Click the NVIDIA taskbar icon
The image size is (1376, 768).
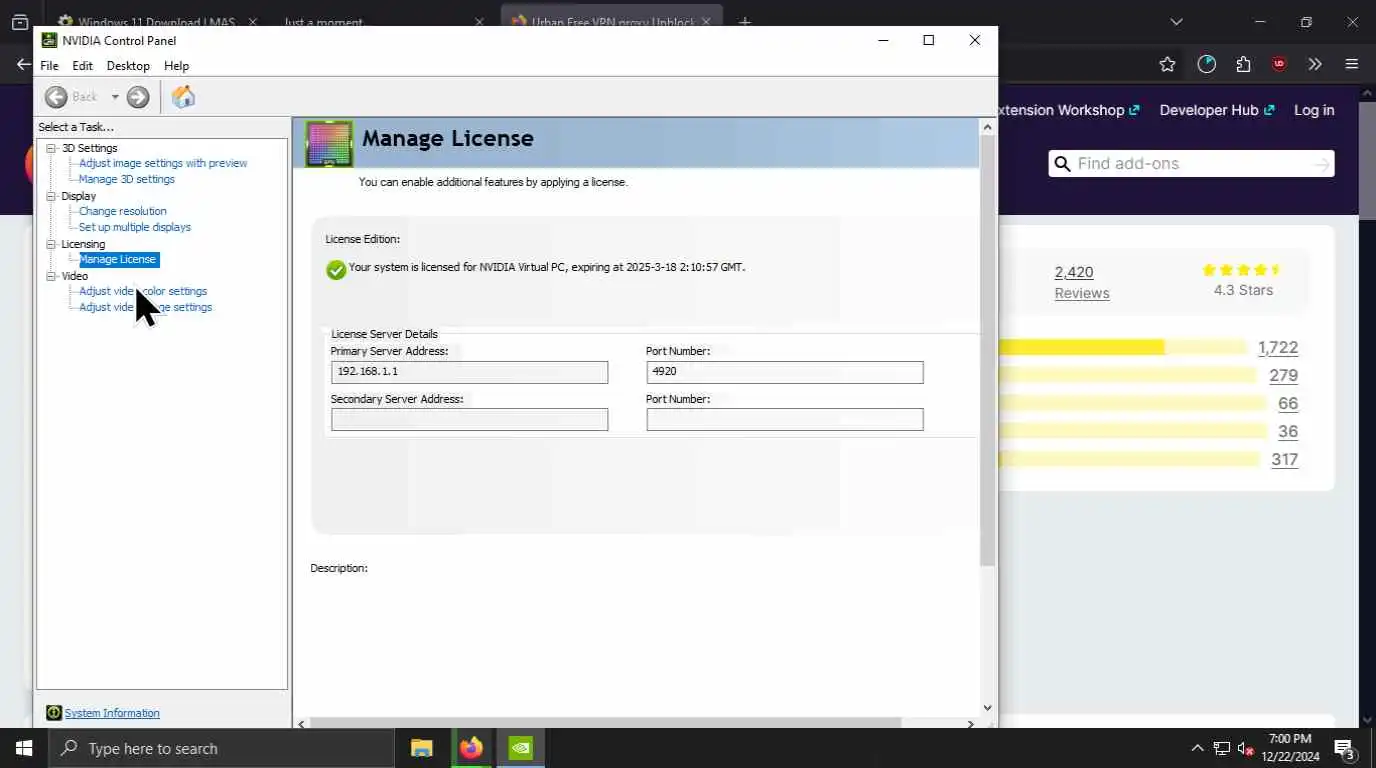(x=521, y=748)
